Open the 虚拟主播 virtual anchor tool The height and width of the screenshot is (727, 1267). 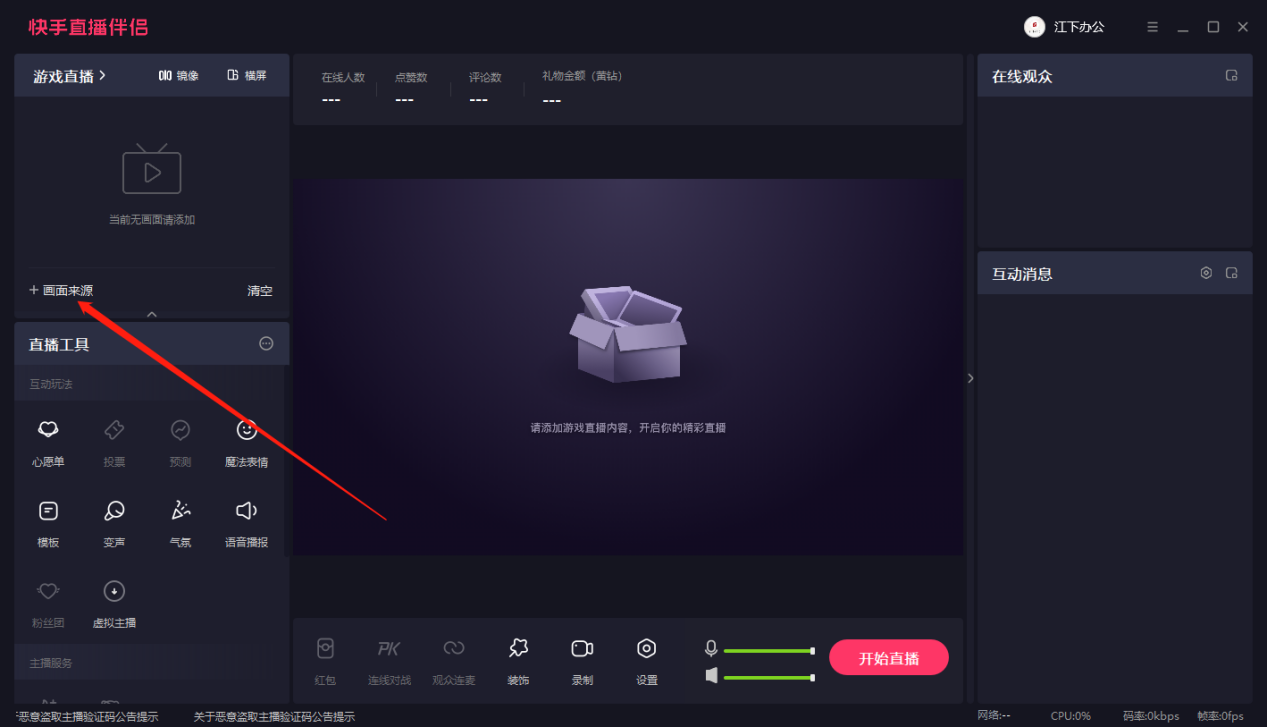[114, 604]
